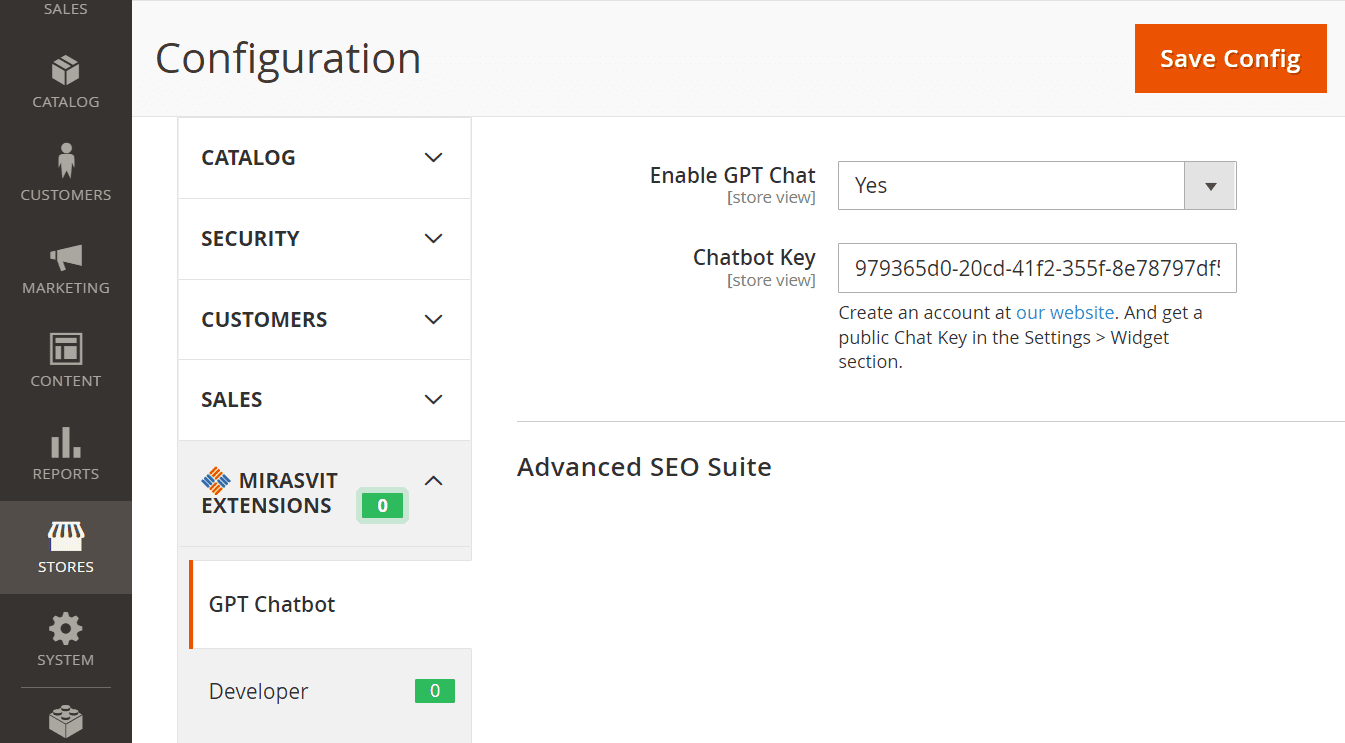Viewport: 1345px width, 743px height.
Task: Click the Save Config button
Action: [1230, 59]
